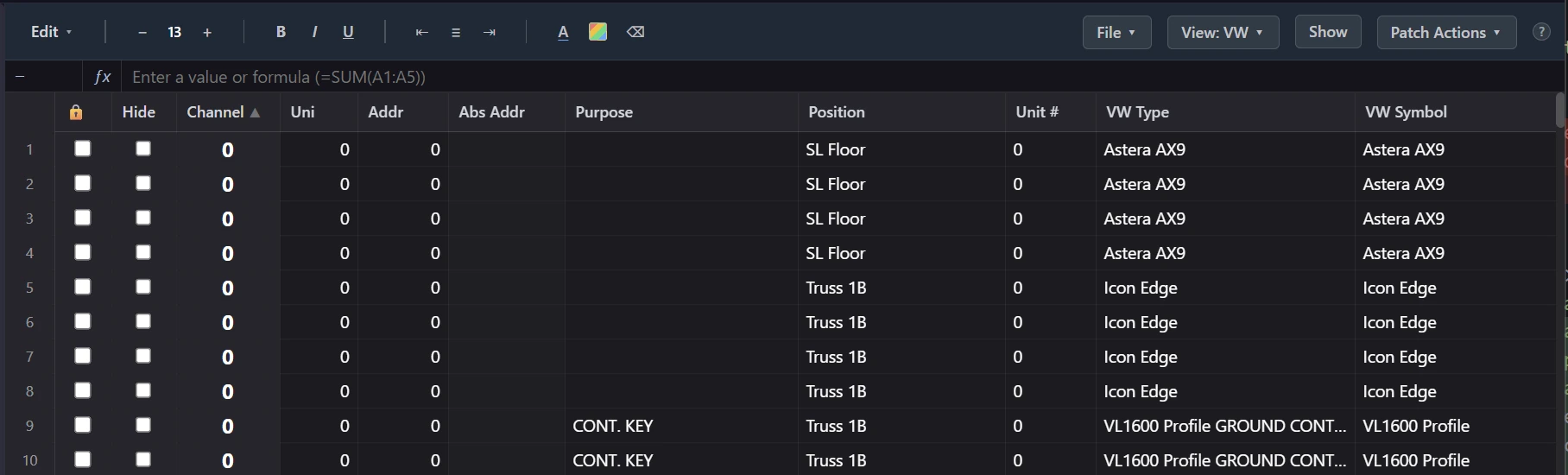The height and width of the screenshot is (475, 1568).
Task: Toggle underline formatting
Action: tap(348, 32)
